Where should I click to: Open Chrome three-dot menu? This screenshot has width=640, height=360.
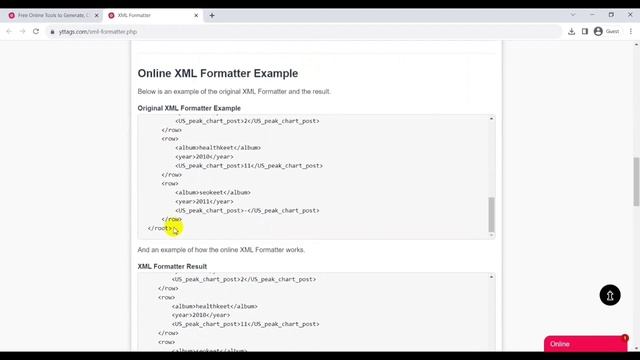[x=631, y=31]
